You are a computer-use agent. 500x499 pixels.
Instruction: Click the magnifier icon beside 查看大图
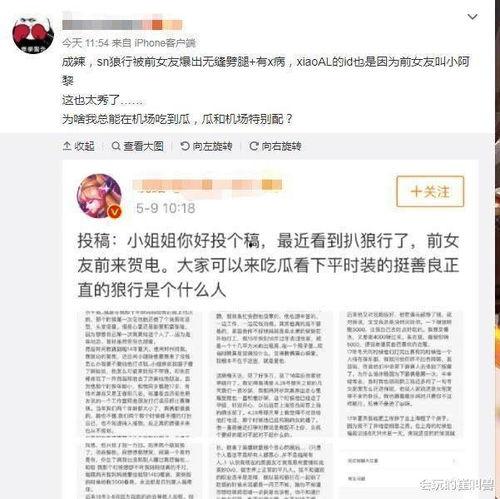(x=116, y=146)
